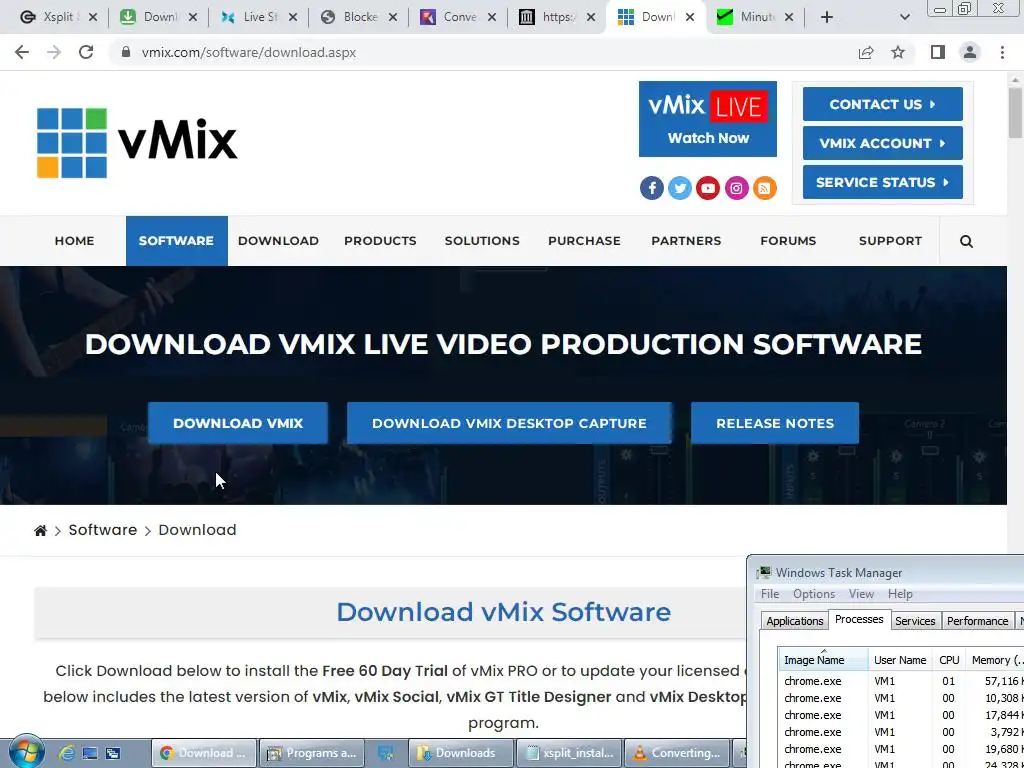Open the Downloads folder taskbar item
Image resolution: width=1024 pixels, height=768 pixels.
461,753
